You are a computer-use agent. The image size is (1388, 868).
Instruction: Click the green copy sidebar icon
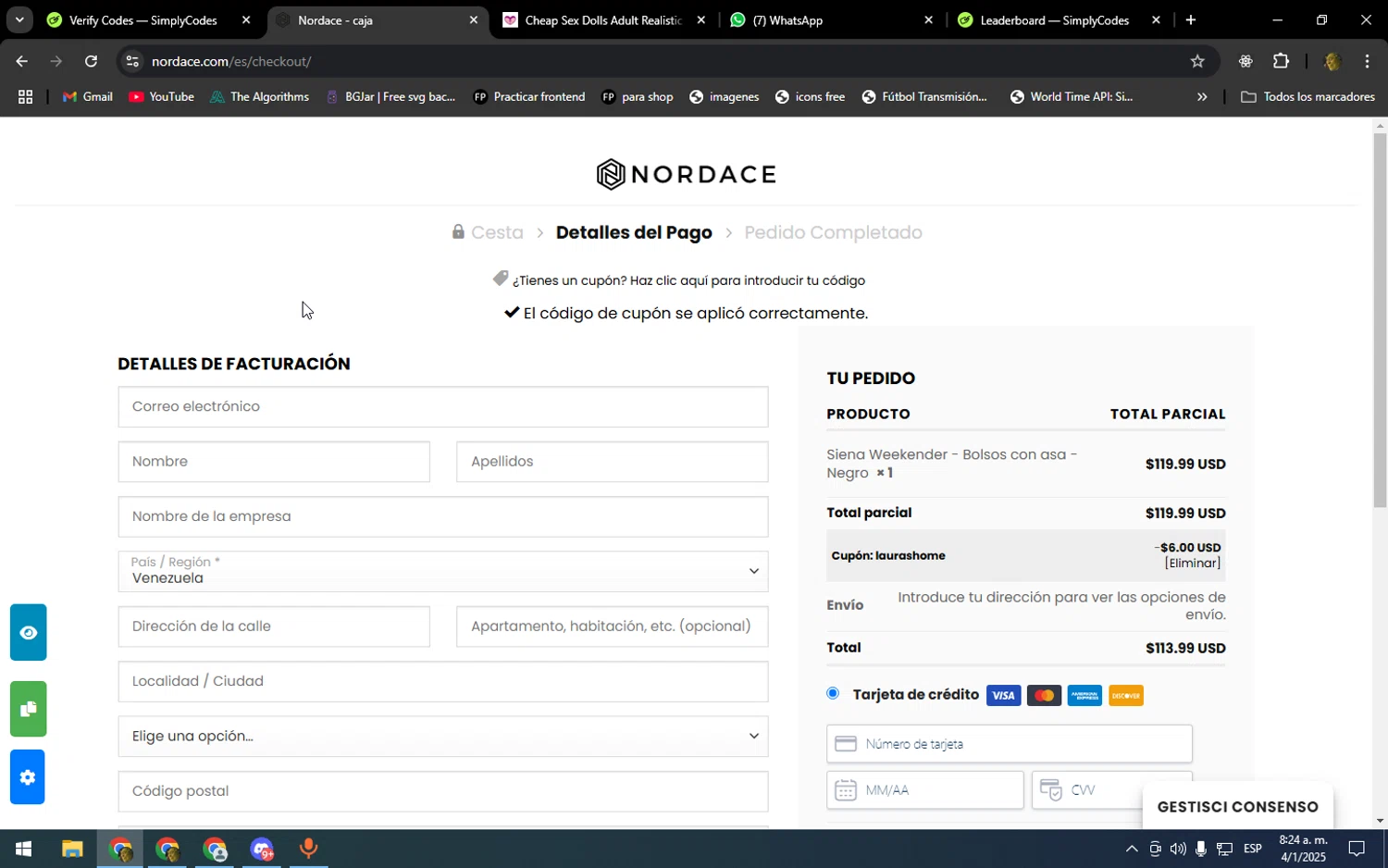coord(28,709)
